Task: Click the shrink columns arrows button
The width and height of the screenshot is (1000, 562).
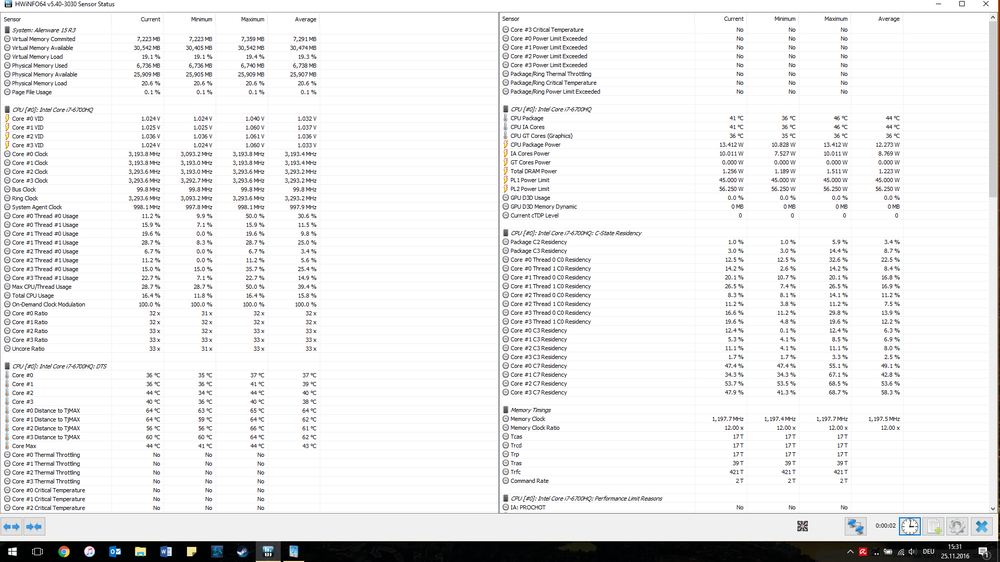Action: point(34,526)
